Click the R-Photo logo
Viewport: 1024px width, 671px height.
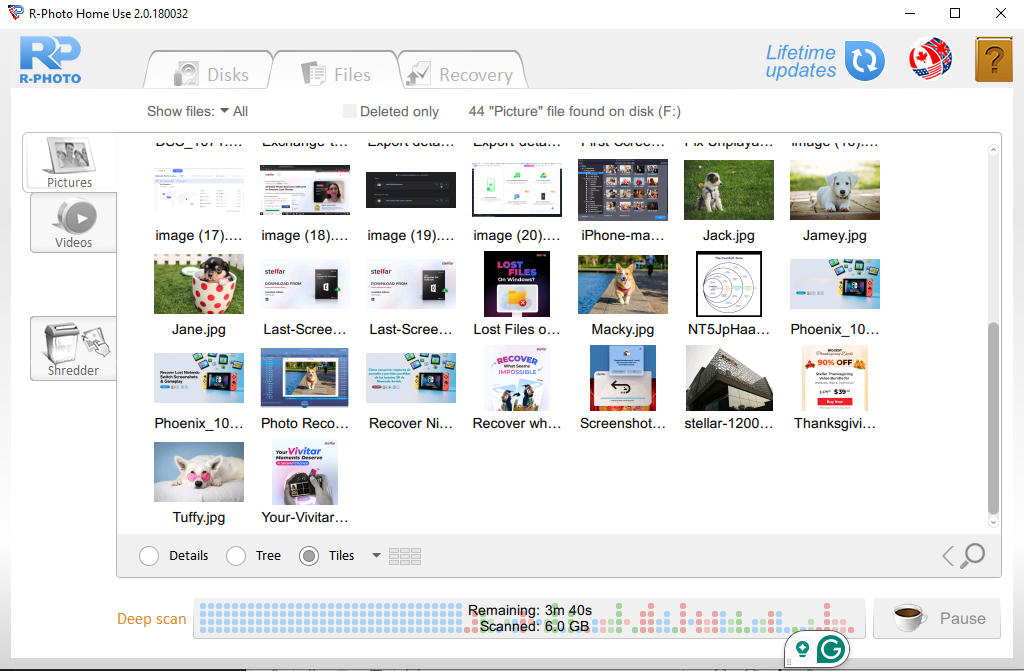click(49, 60)
